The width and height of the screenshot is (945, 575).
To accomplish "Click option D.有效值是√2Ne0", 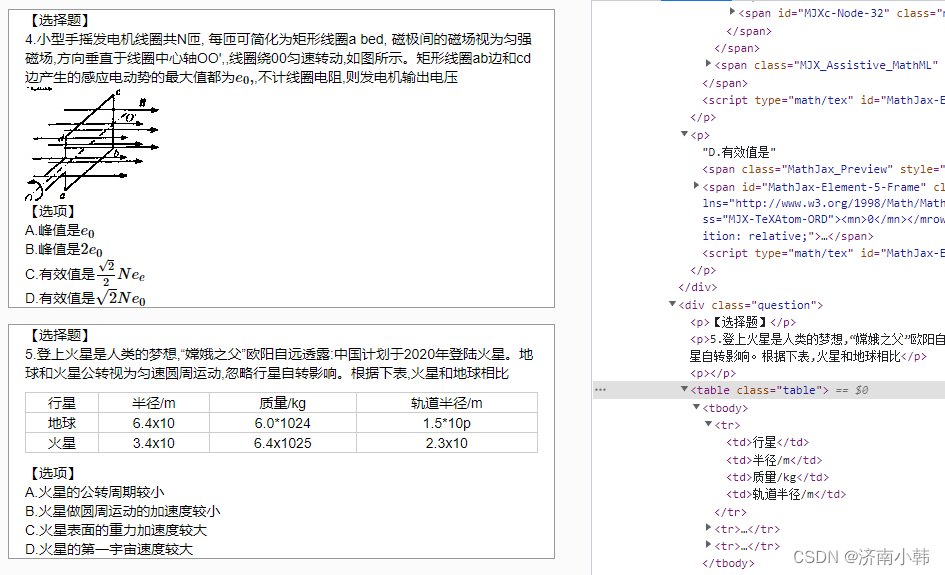I will (x=85, y=298).
